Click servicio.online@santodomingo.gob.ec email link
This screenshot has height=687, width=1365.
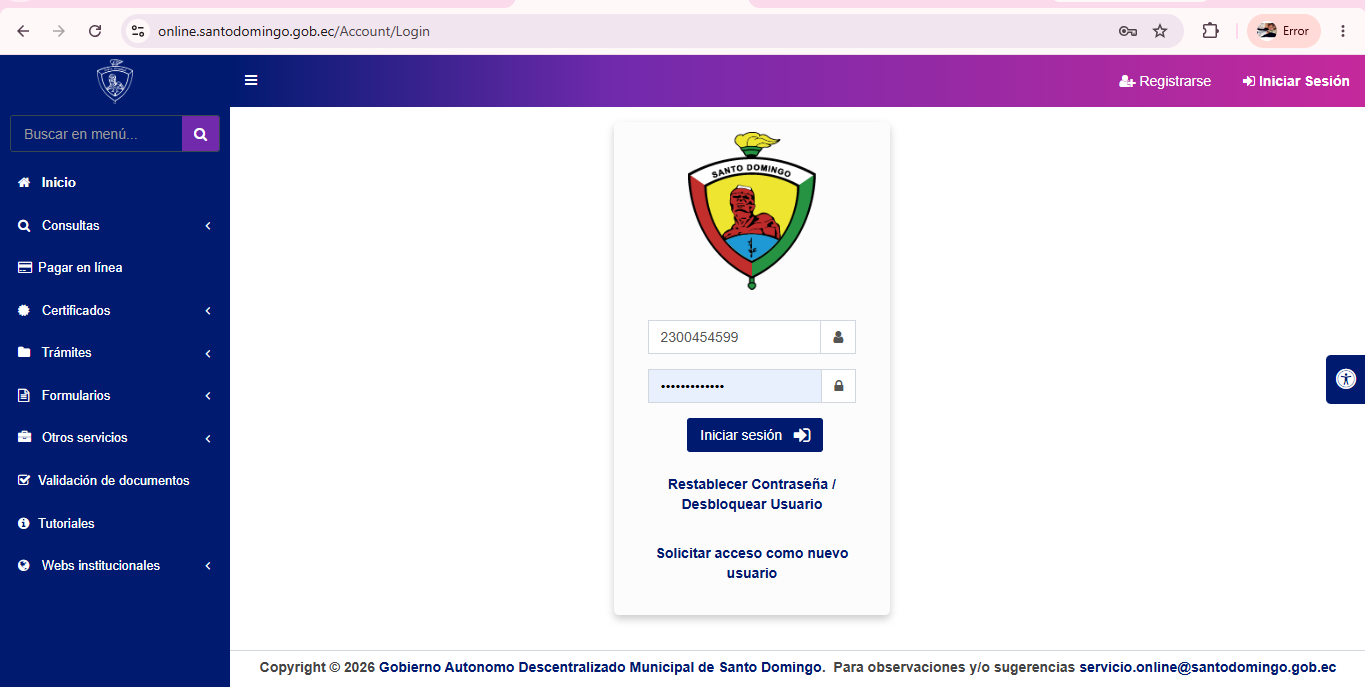1208,667
